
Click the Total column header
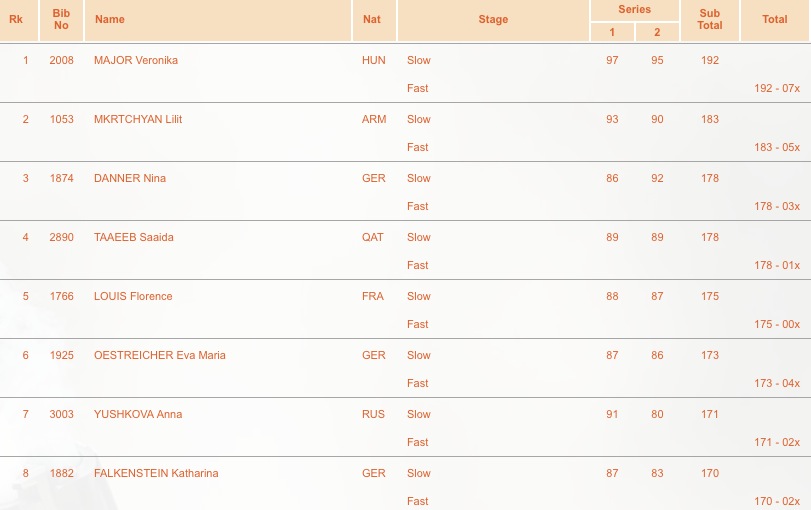coord(775,19)
